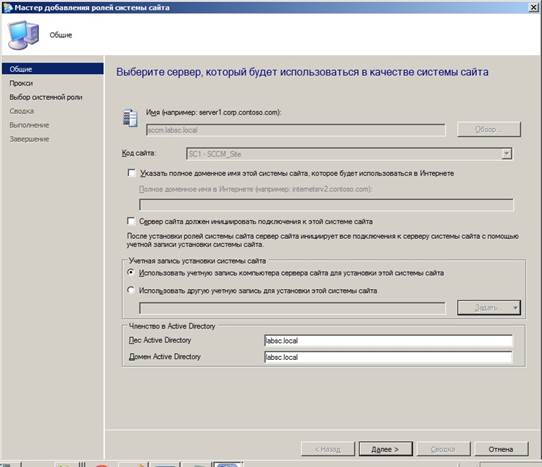Image resolution: width=542 pixels, height=467 pixels.
Task: Open the Выбор системной роли step
Action: pos(46,97)
